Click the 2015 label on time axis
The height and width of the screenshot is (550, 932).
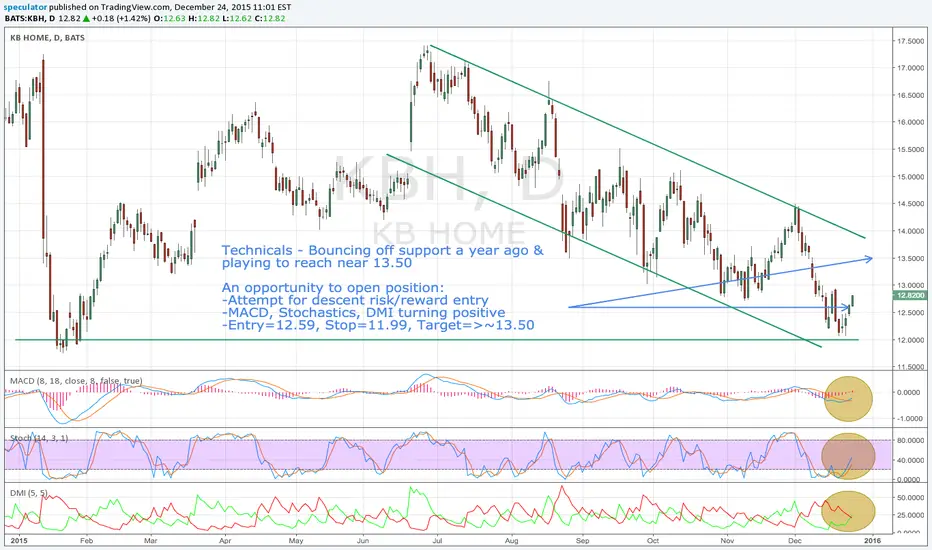coord(19,541)
